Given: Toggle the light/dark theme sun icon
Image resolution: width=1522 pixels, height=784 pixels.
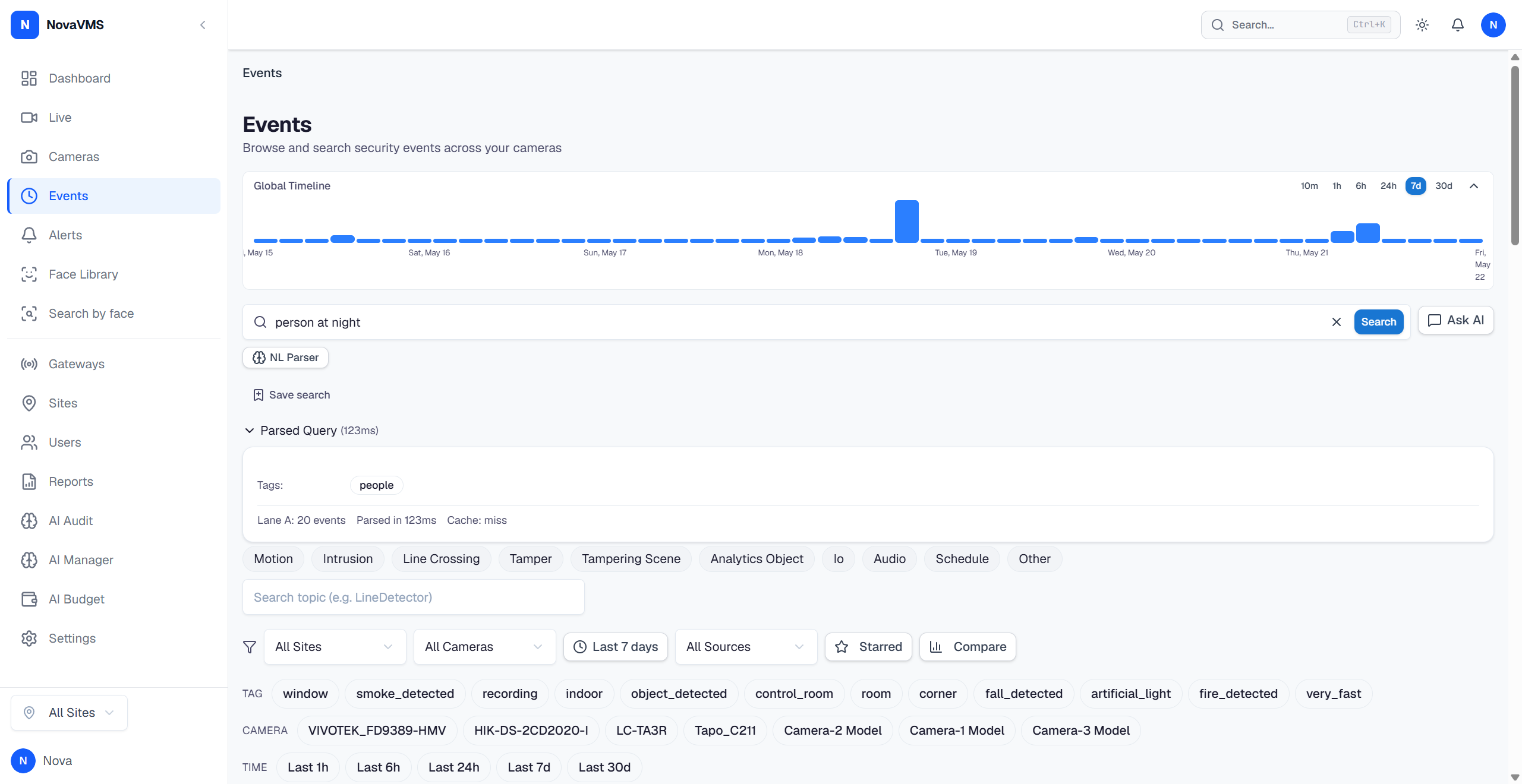Looking at the screenshot, I should pyautogui.click(x=1422, y=25).
